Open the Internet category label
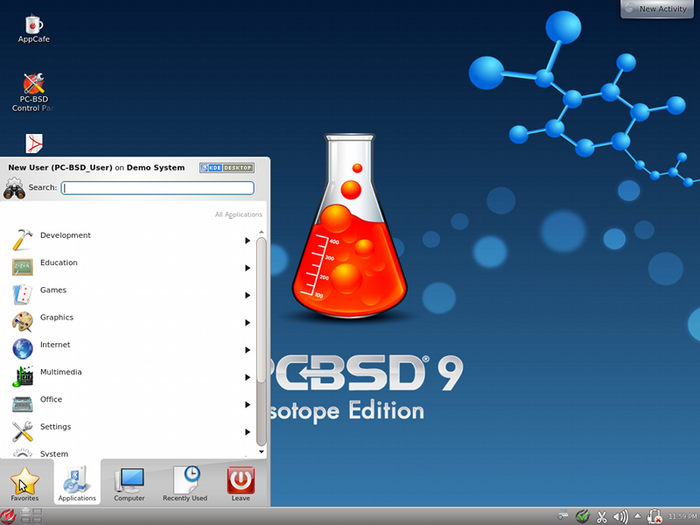 click(x=55, y=345)
